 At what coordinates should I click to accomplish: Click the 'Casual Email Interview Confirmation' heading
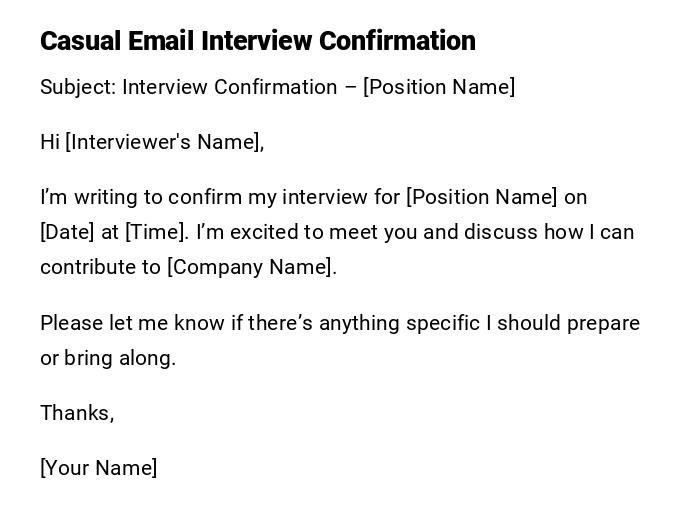click(257, 41)
